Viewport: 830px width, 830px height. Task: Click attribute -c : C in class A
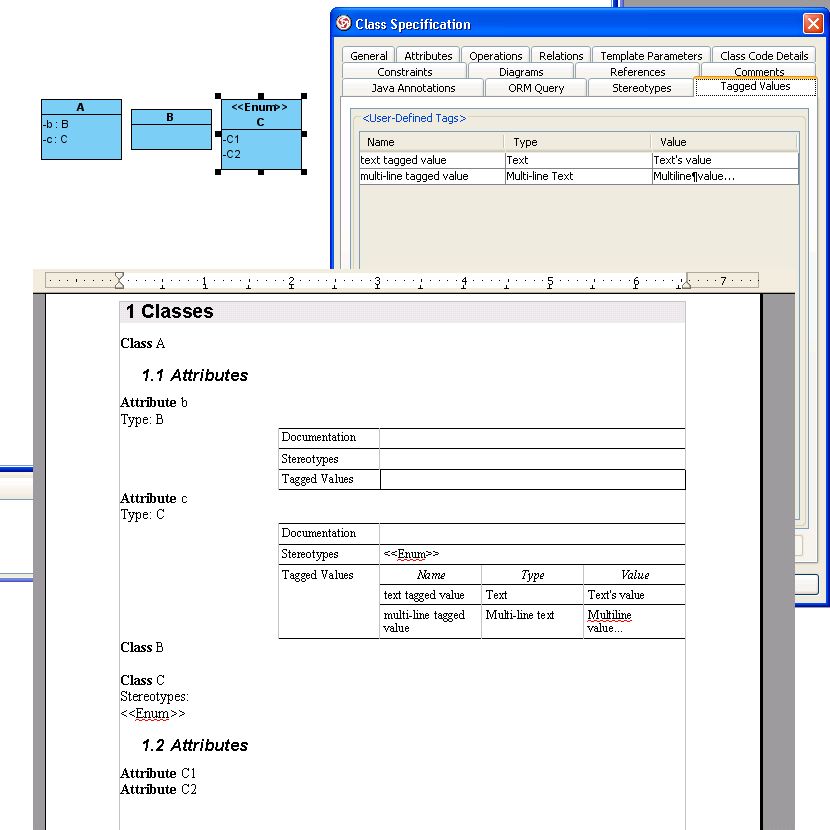point(55,139)
